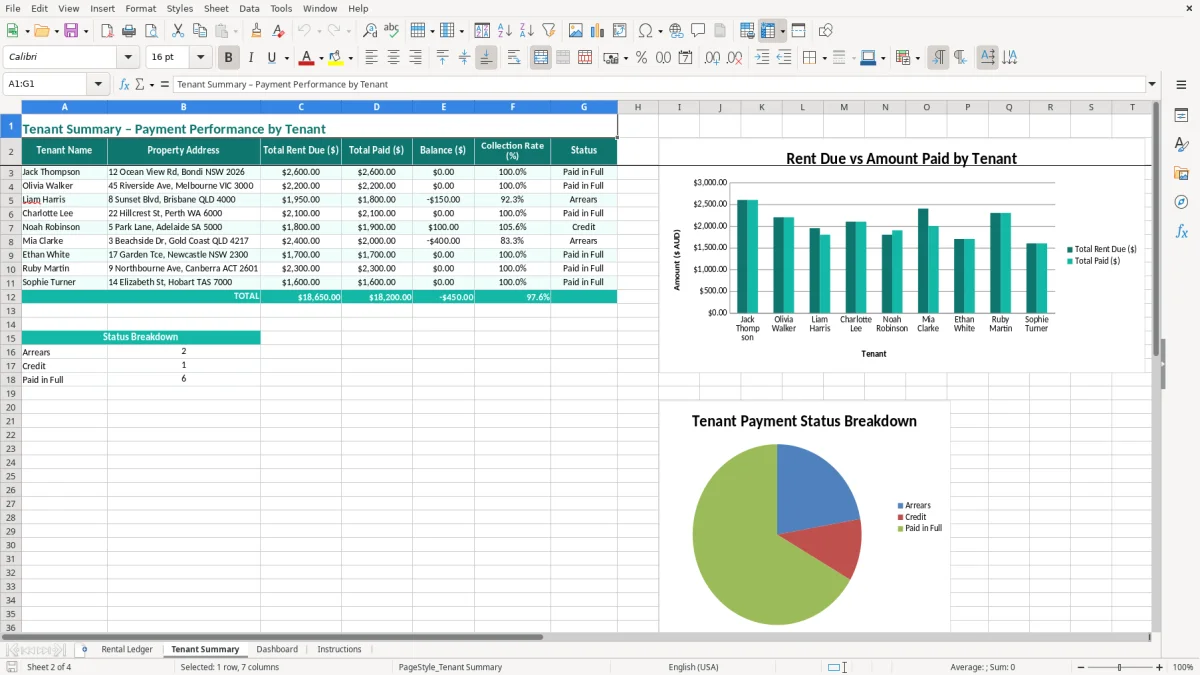This screenshot has height=675, width=1200.
Task: Switch to the Instructions sheet tab
Action: [339, 649]
